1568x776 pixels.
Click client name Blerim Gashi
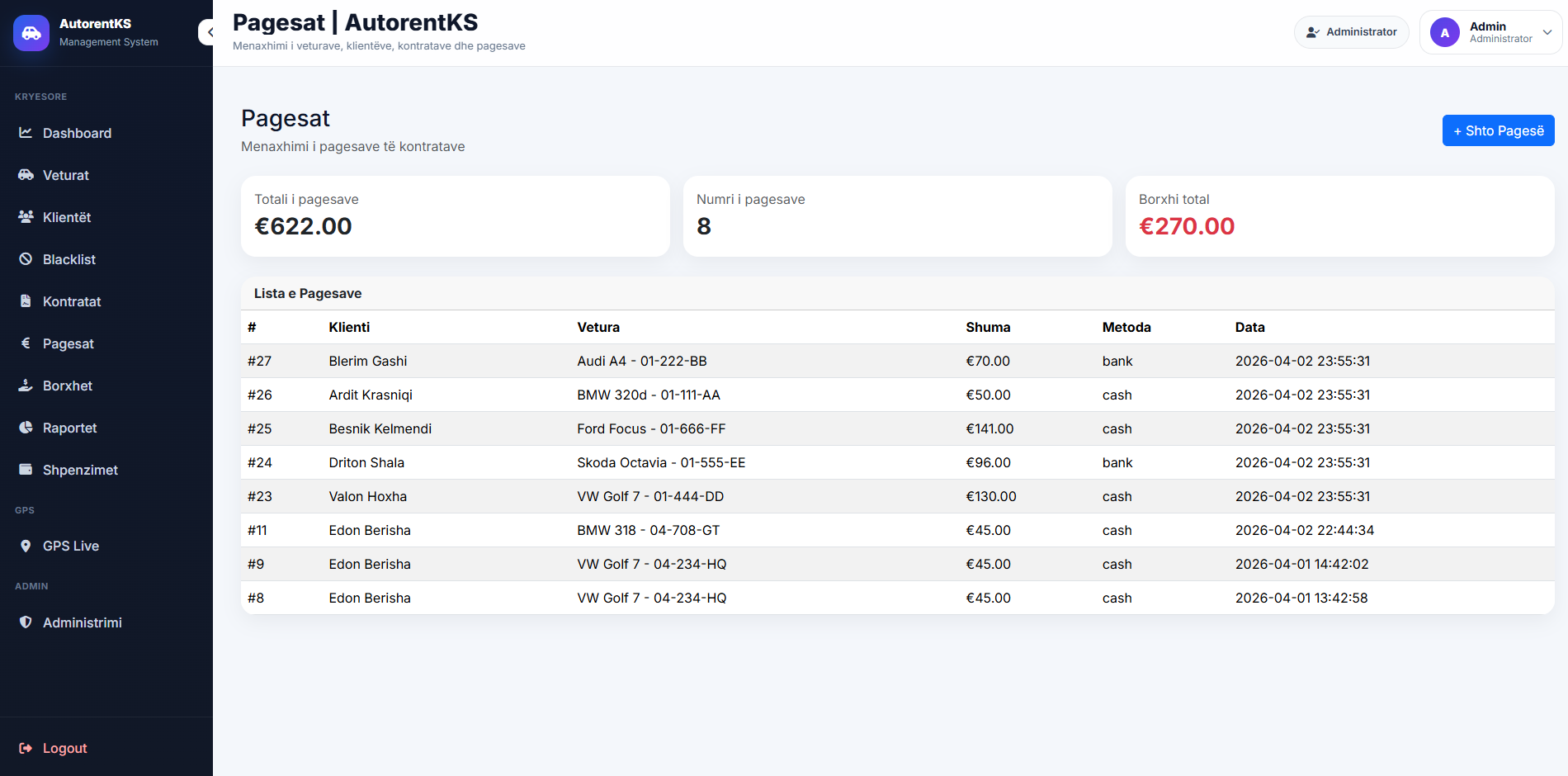(368, 361)
